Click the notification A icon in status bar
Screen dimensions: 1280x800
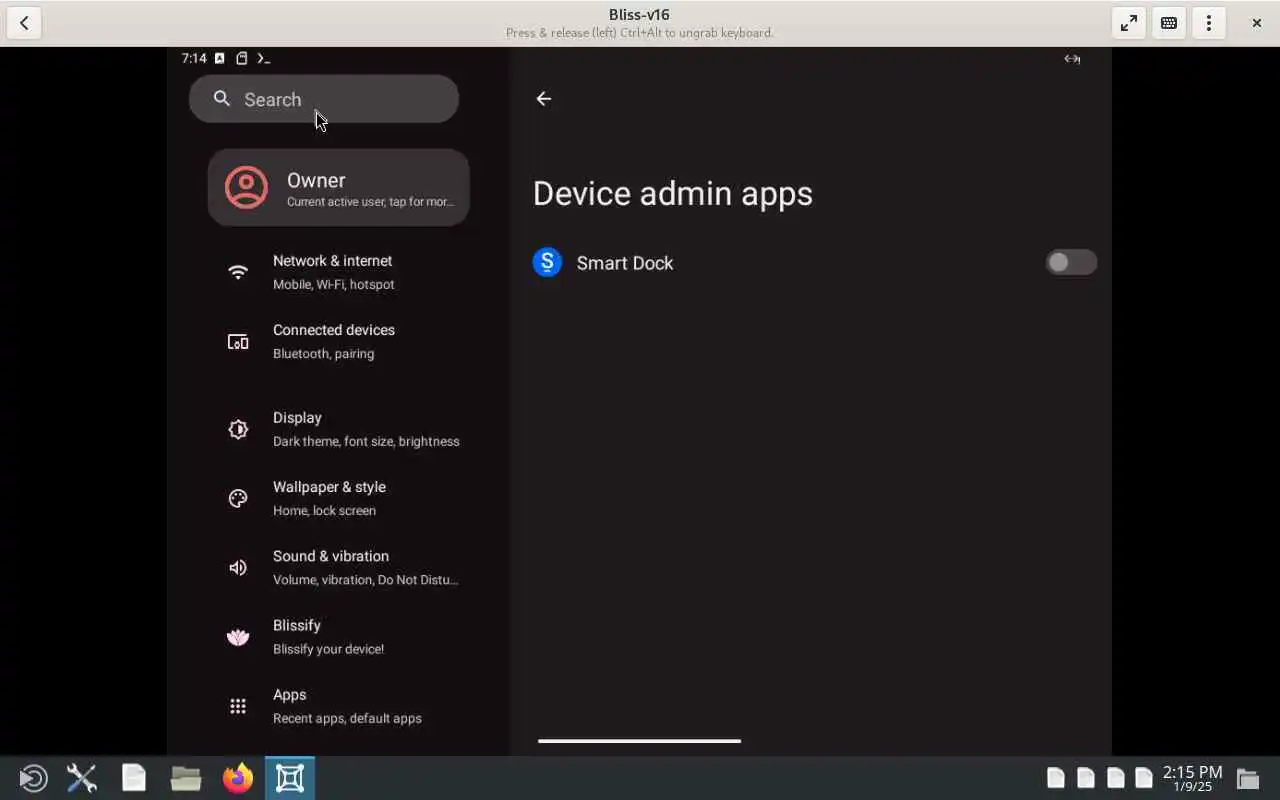click(220, 58)
